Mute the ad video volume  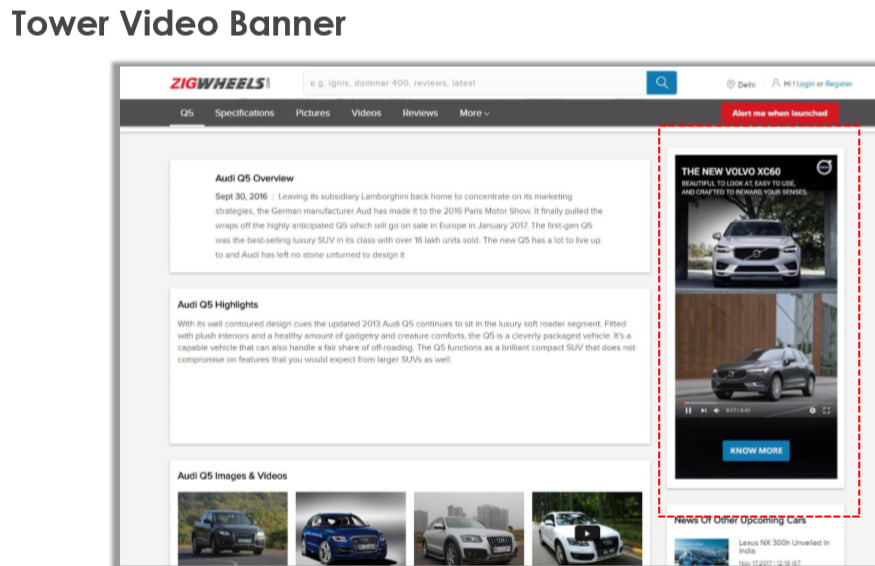click(717, 410)
